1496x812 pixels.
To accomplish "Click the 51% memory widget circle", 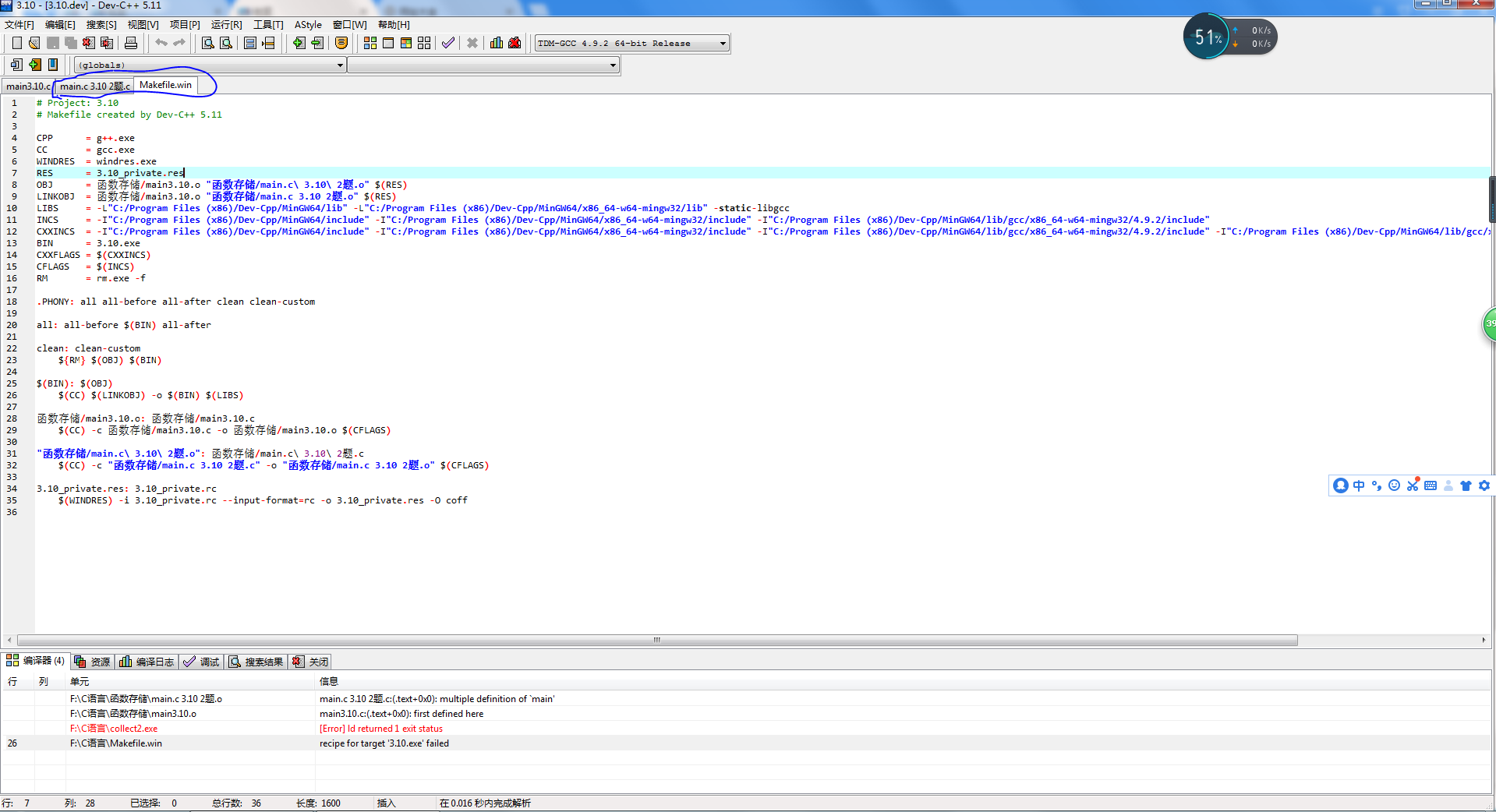I will (1207, 37).
